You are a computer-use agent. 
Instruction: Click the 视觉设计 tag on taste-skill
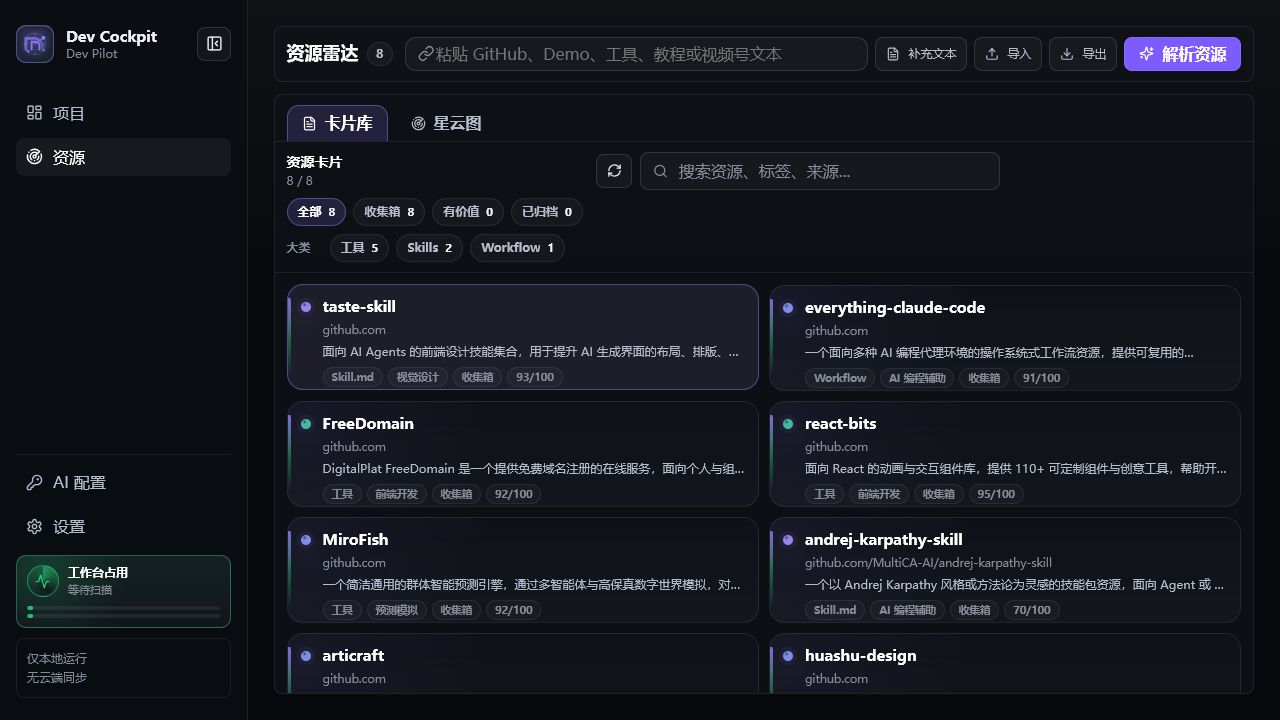pos(418,377)
